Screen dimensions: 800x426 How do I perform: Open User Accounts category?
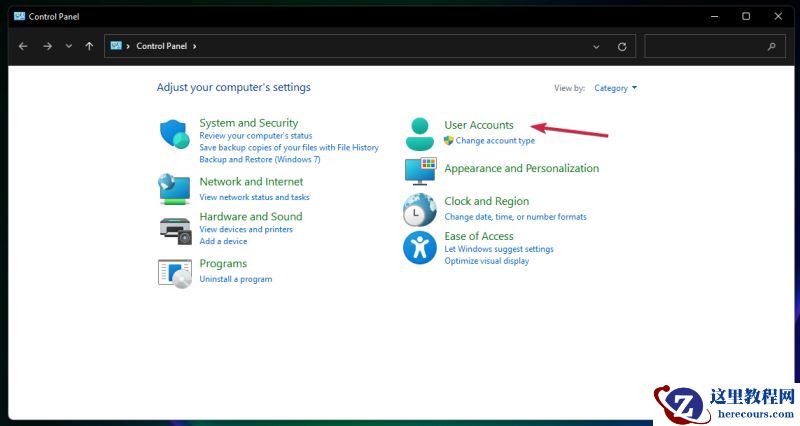479,125
